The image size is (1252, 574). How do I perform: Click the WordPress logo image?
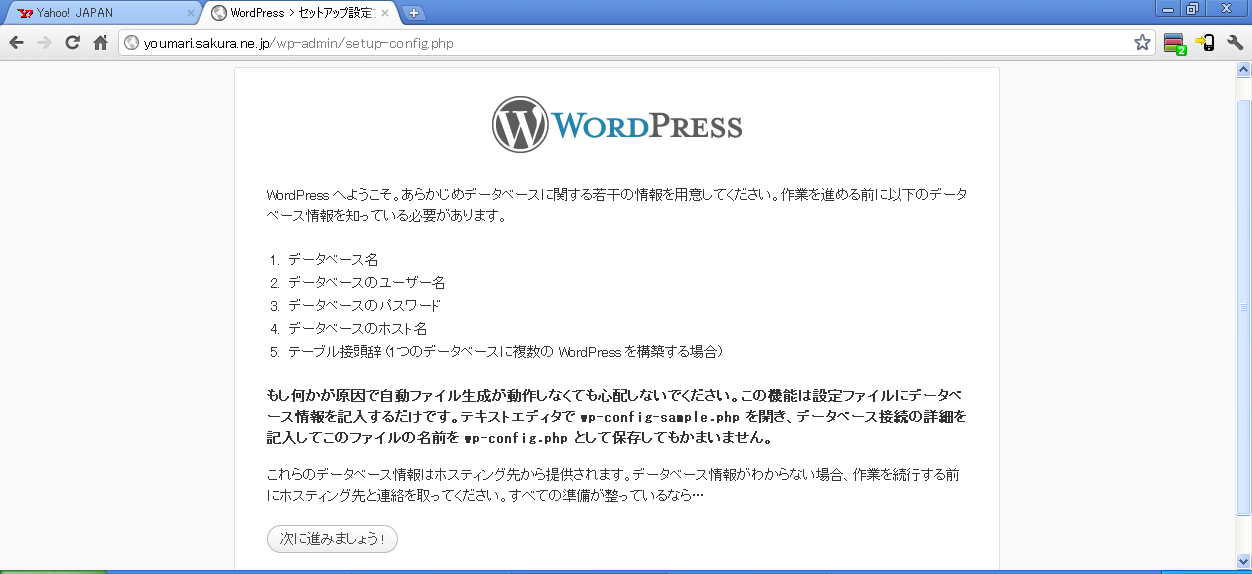point(617,125)
